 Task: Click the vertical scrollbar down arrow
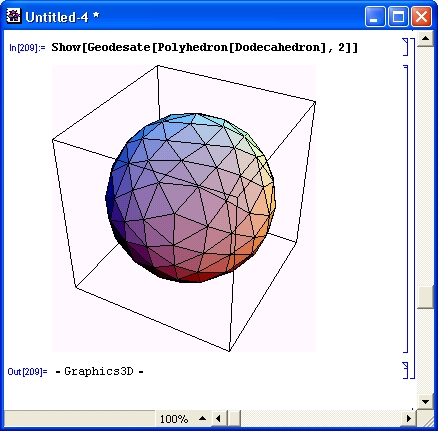[425, 401]
